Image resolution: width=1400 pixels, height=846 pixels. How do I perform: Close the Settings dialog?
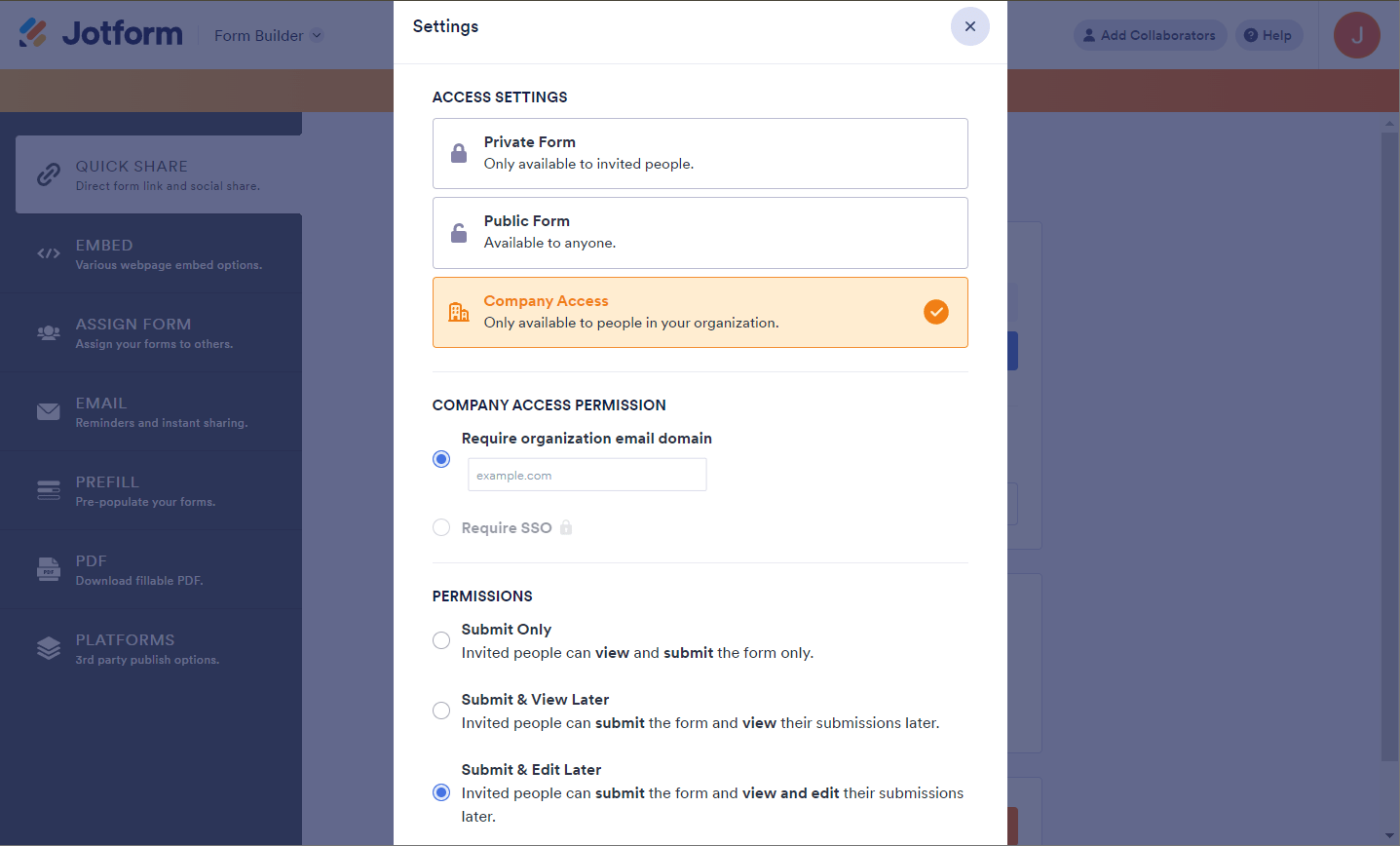tap(969, 26)
